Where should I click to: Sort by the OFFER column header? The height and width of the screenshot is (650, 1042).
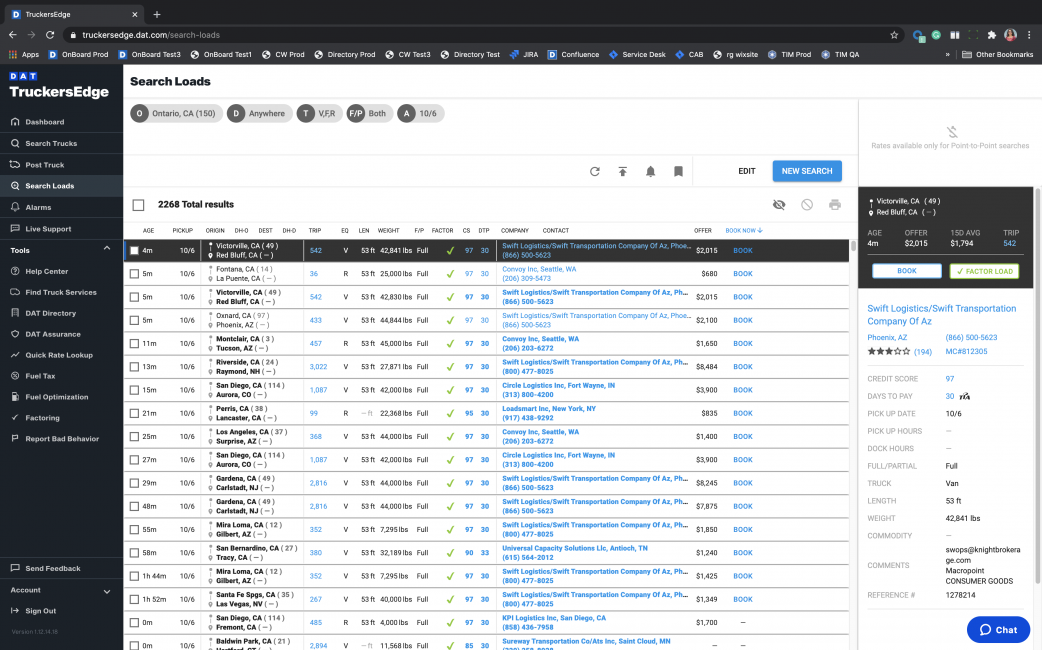(x=702, y=231)
